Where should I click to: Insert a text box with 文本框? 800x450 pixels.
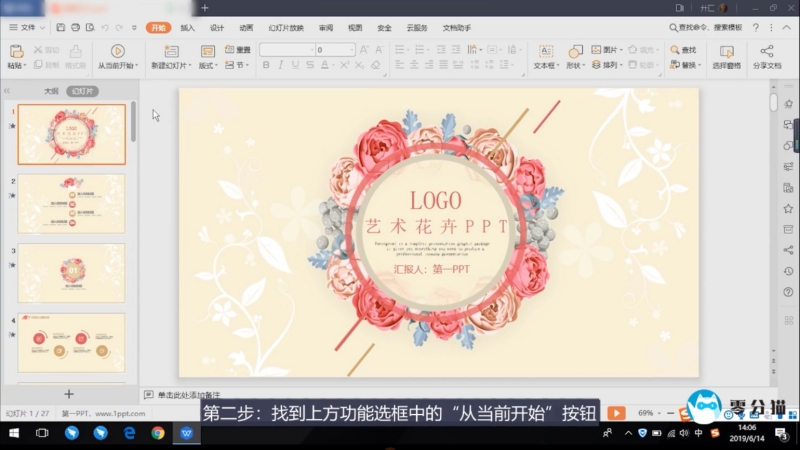click(x=544, y=50)
